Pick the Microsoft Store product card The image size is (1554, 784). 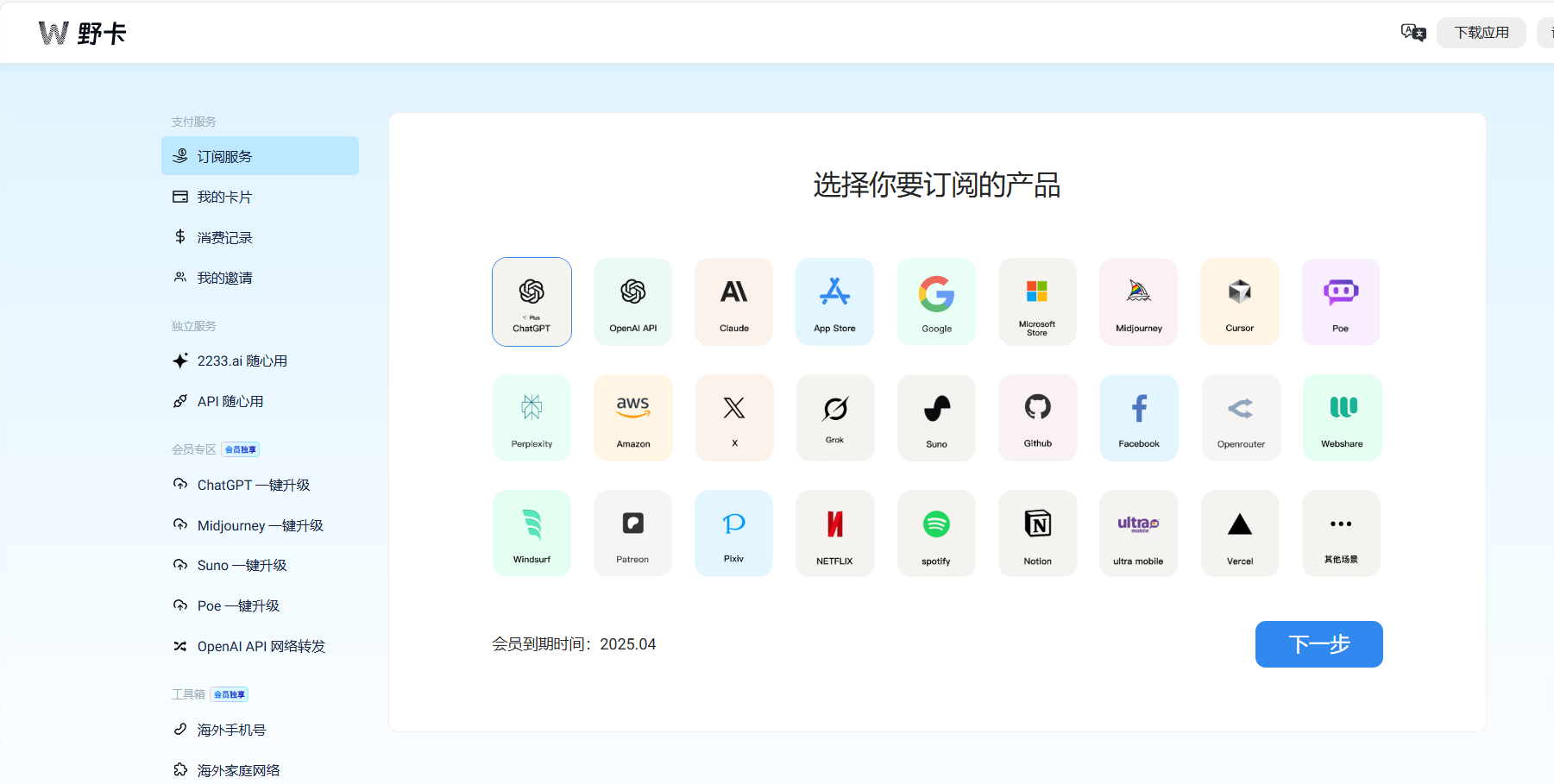pyautogui.click(x=1037, y=302)
